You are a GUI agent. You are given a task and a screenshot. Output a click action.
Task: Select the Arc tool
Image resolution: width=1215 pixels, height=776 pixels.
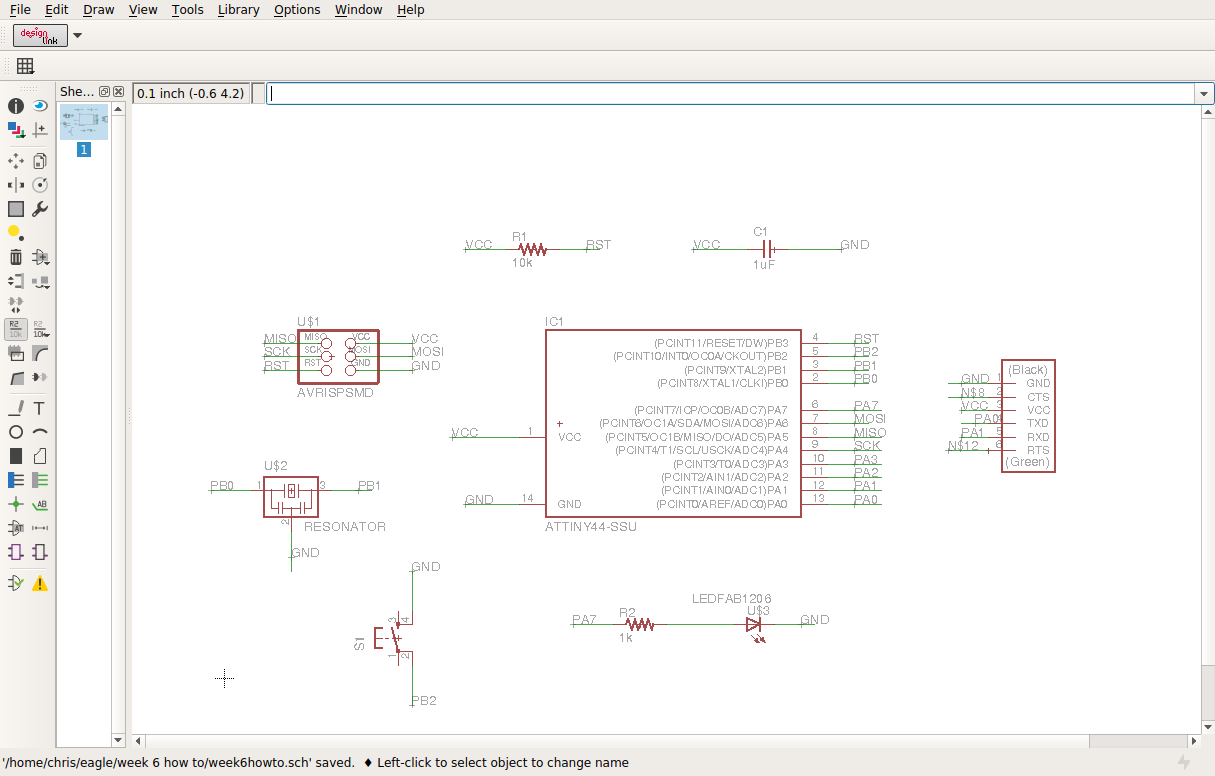pyautogui.click(x=40, y=432)
